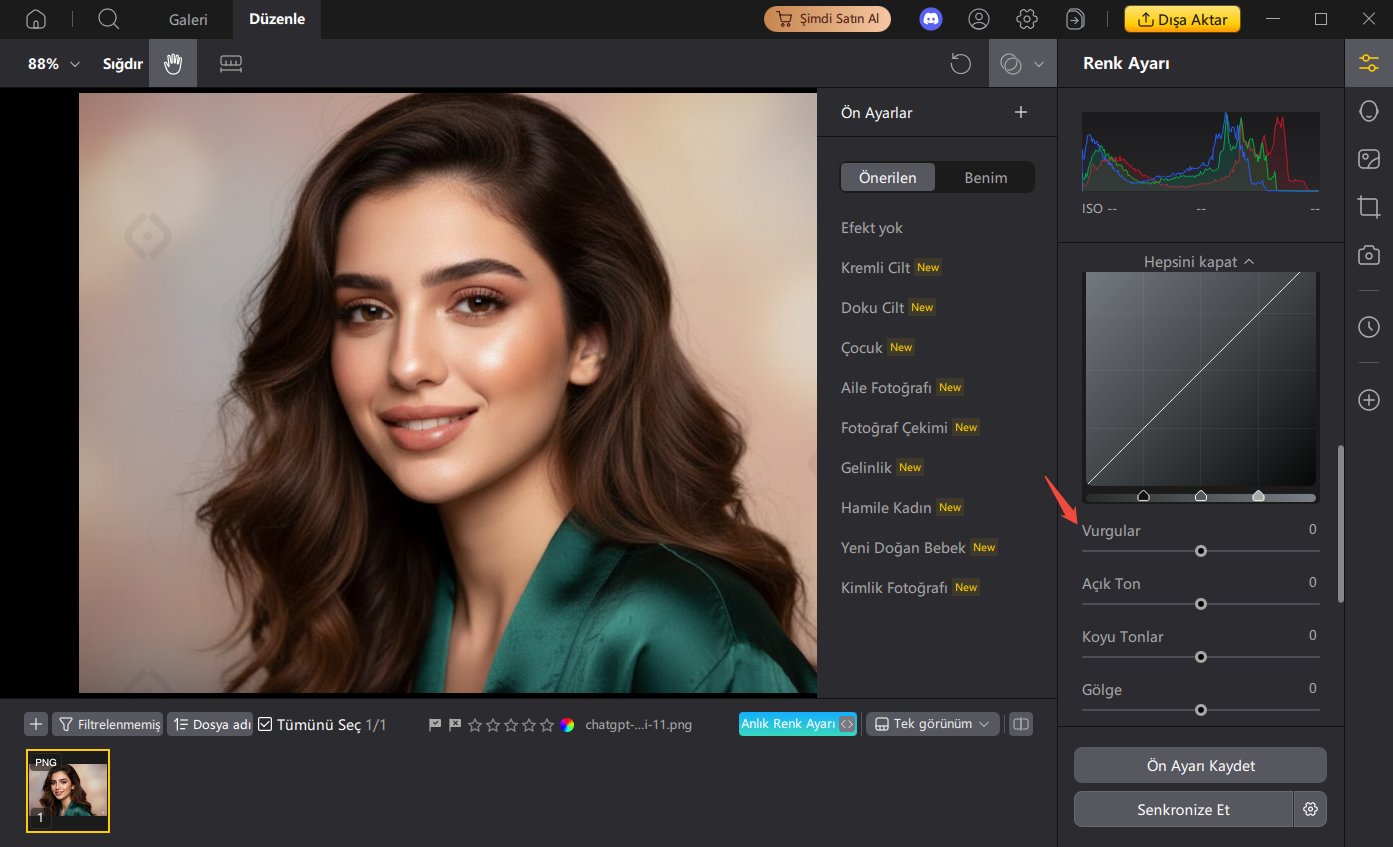
Task: Click the filmstrip icon next to Hand tool
Action: (231, 62)
